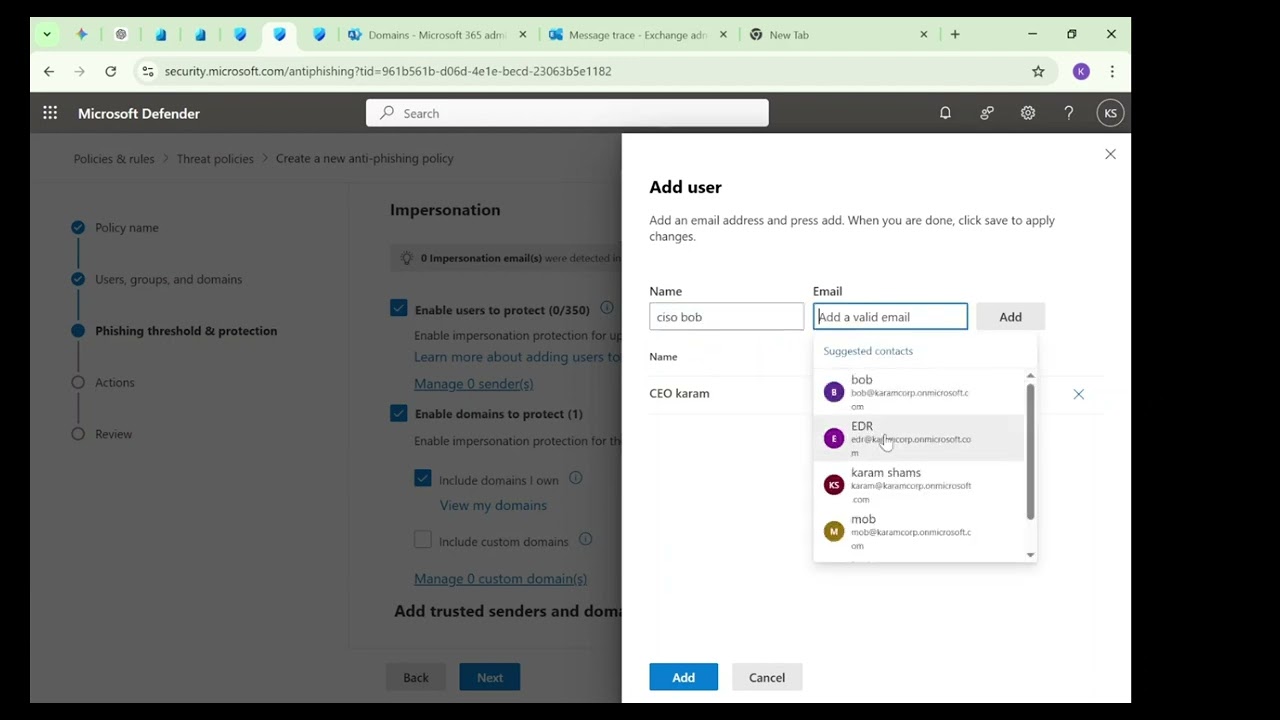This screenshot has height=720, width=1280.
Task: Open the community people icon in header
Action: [x=987, y=113]
